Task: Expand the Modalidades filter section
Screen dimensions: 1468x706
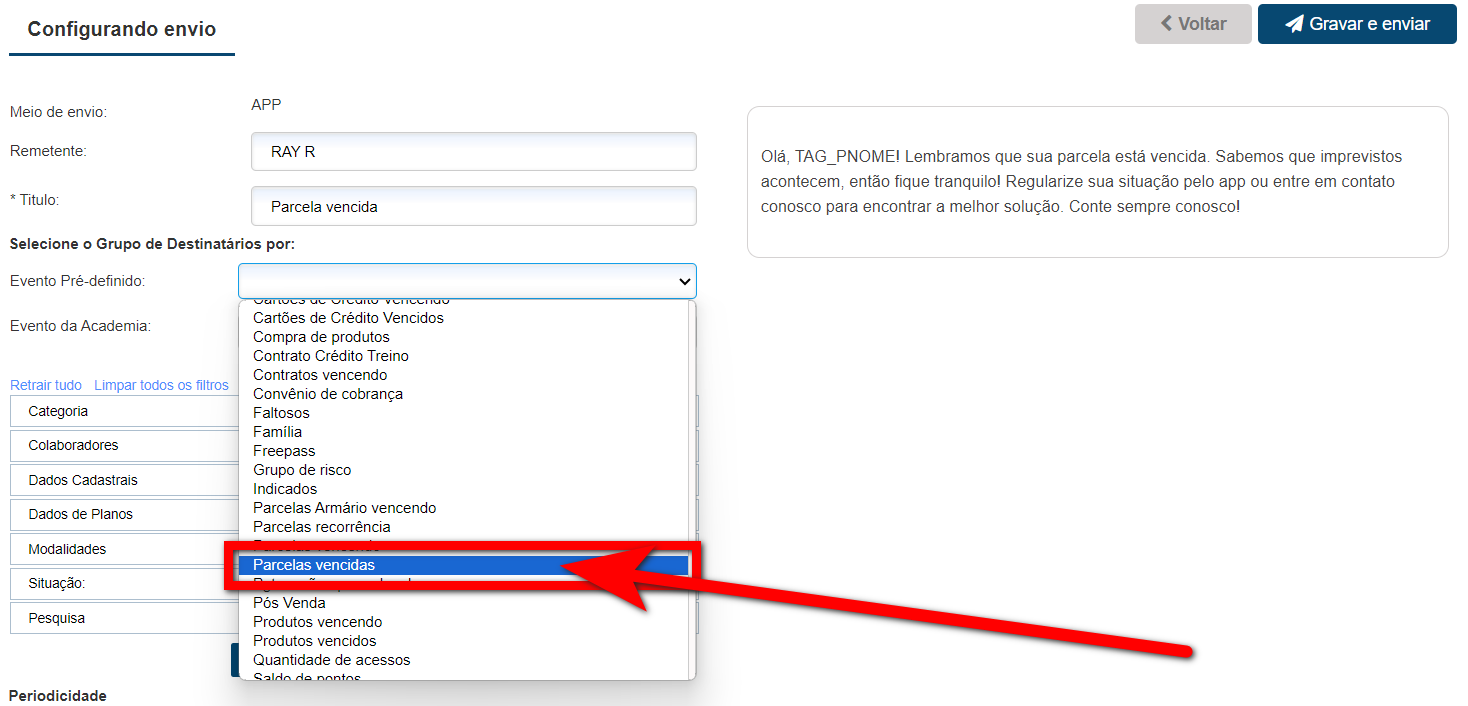Action: 67,549
